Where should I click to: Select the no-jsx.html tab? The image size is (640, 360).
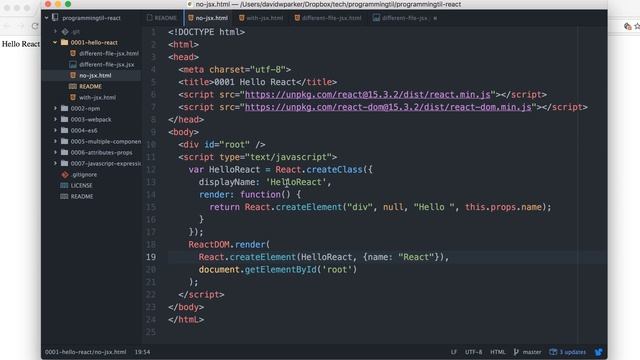pos(208,18)
